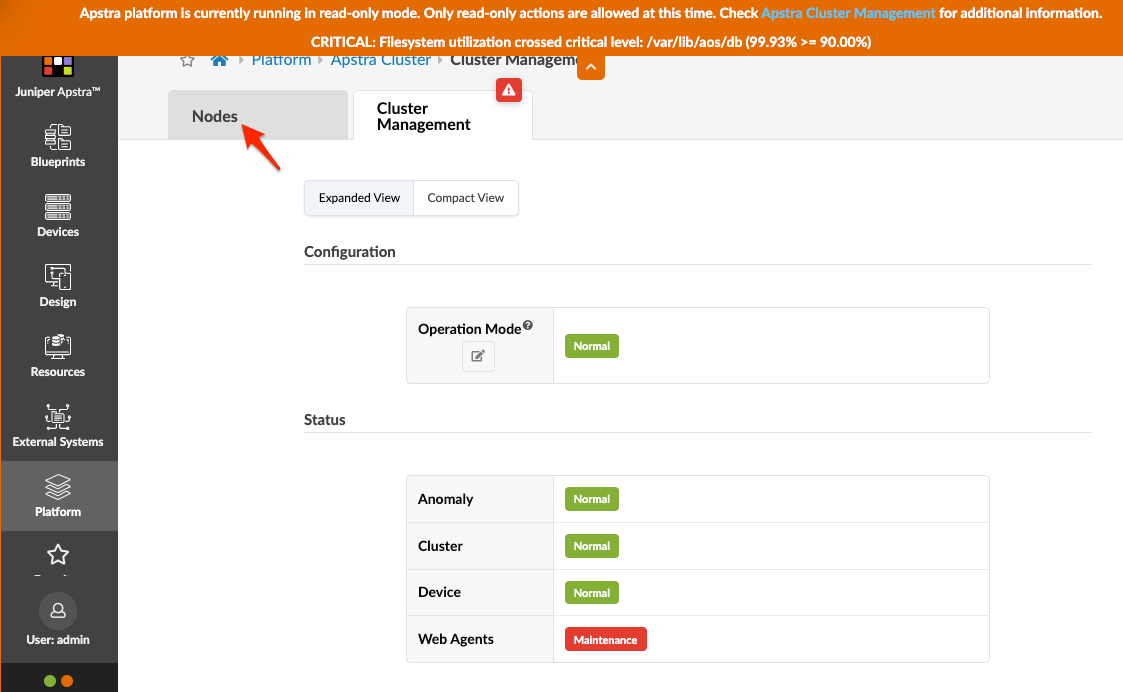Click the Configuration section heading

click(350, 251)
